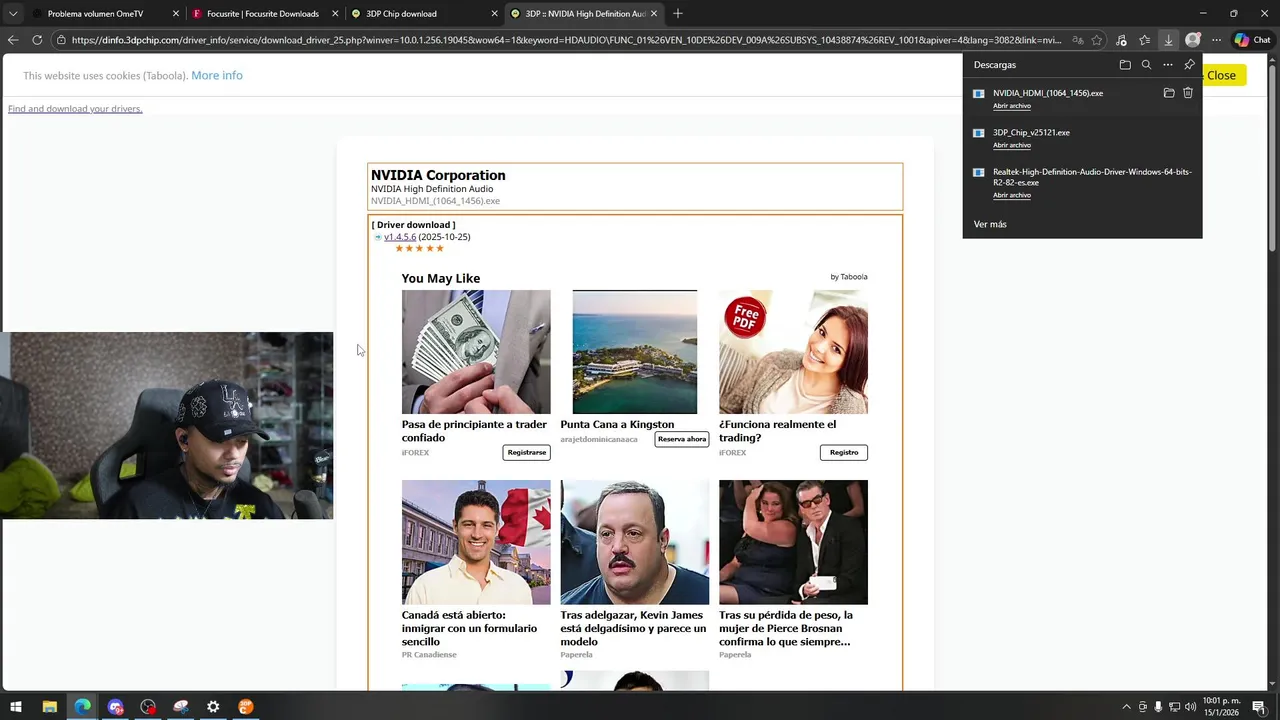The height and width of the screenshot is (720, 1280).
Task: Click translate icon in address bar
Action: tap(1077, 40)
